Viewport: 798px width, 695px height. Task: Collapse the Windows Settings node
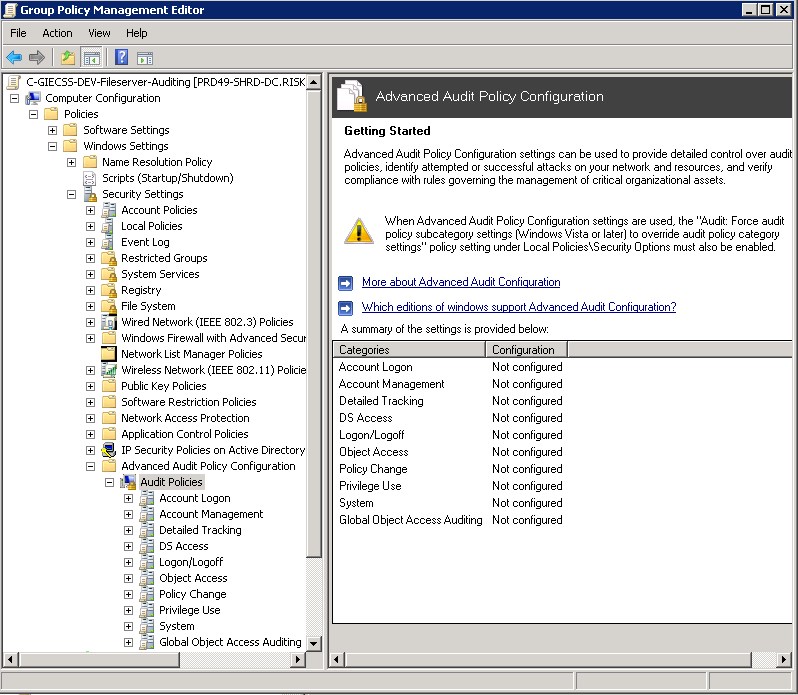tap(52, 146)
